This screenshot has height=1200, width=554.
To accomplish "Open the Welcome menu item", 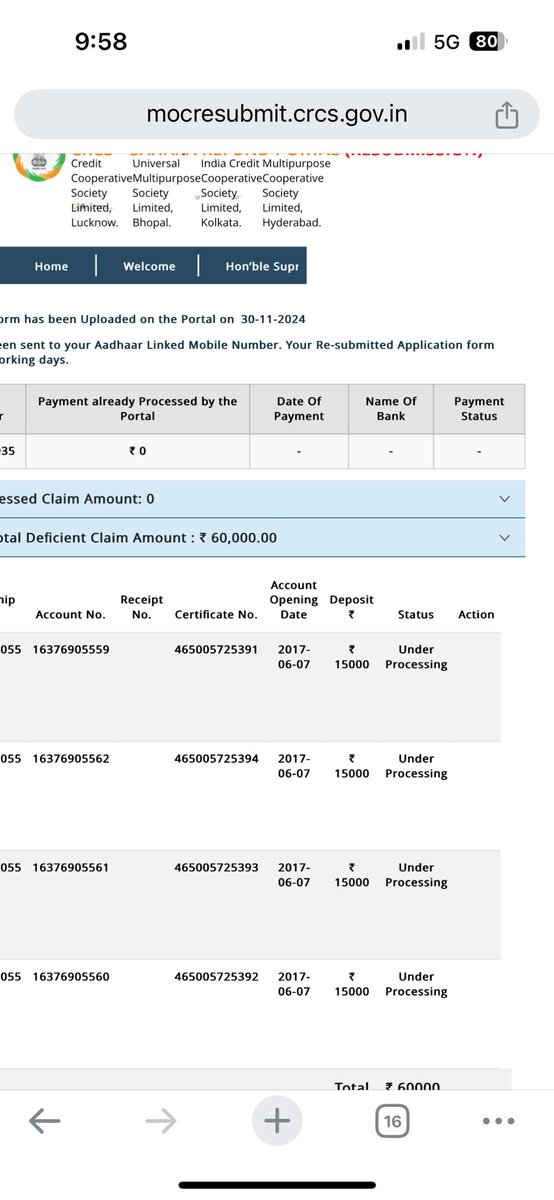I will [149, 266].
